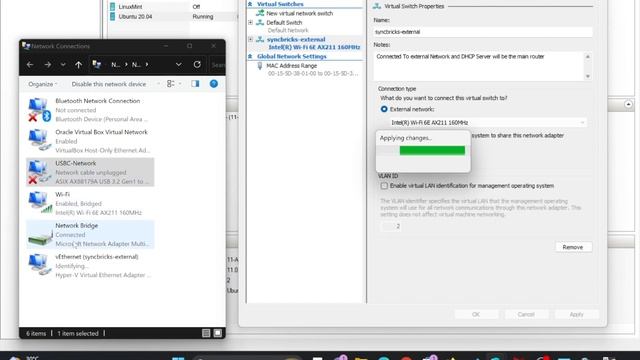Go forward in Network Connections window

tap(48, 64)
